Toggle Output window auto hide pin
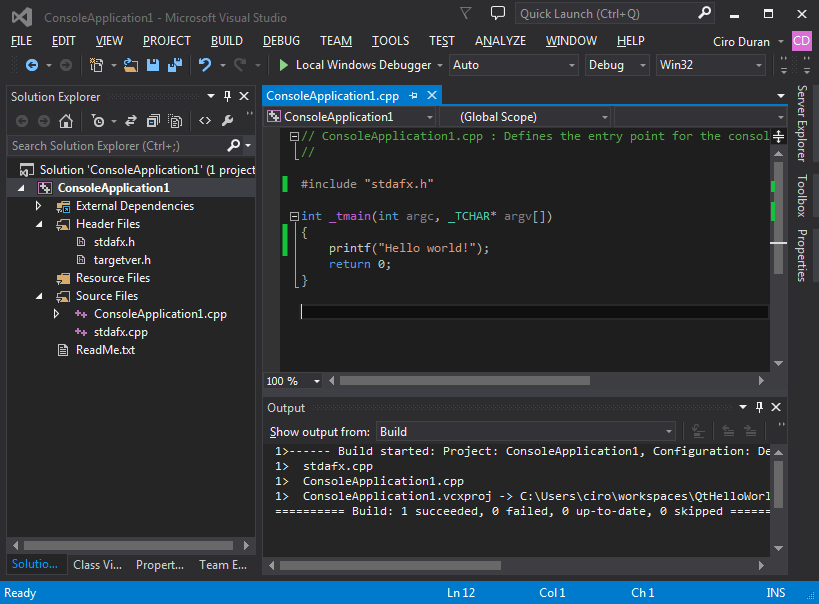Screen dimensions: 819x604 coord(759,407)
